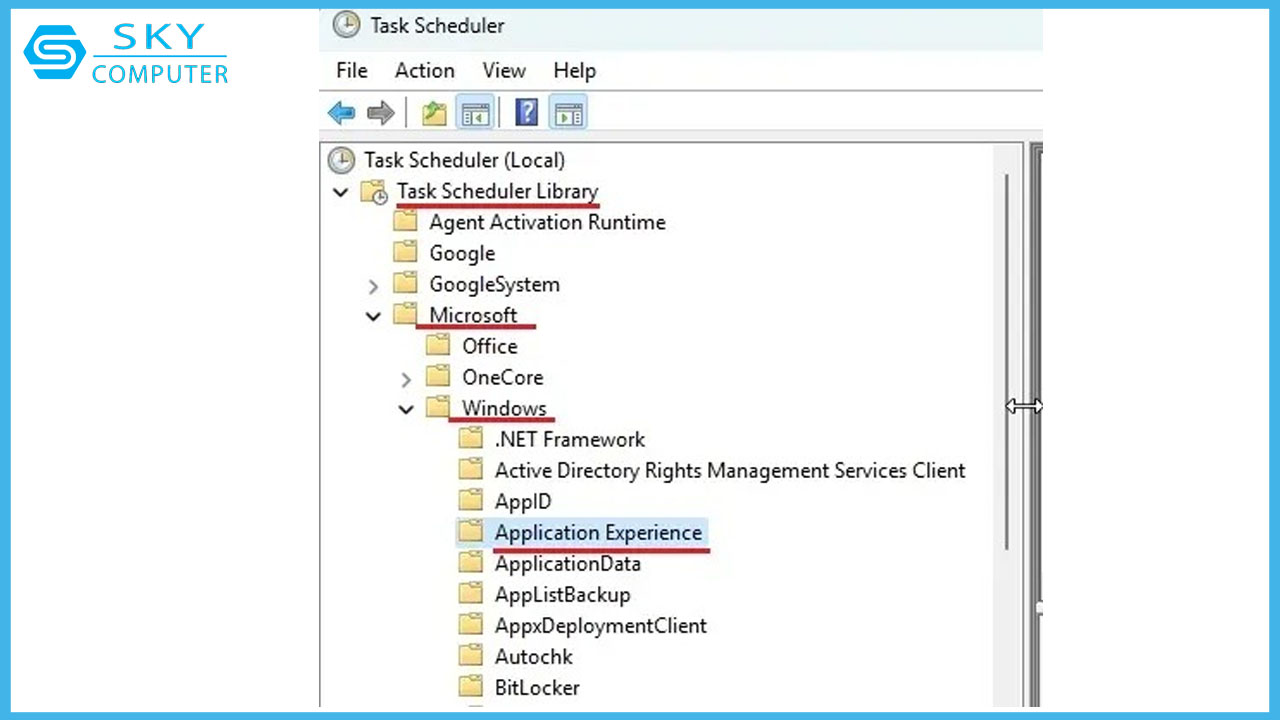The width and height of the screenshot is (1280, 720).
Task: Toggle the Show/Hide Action Pane icon
Action: click(x=568, y=113)
